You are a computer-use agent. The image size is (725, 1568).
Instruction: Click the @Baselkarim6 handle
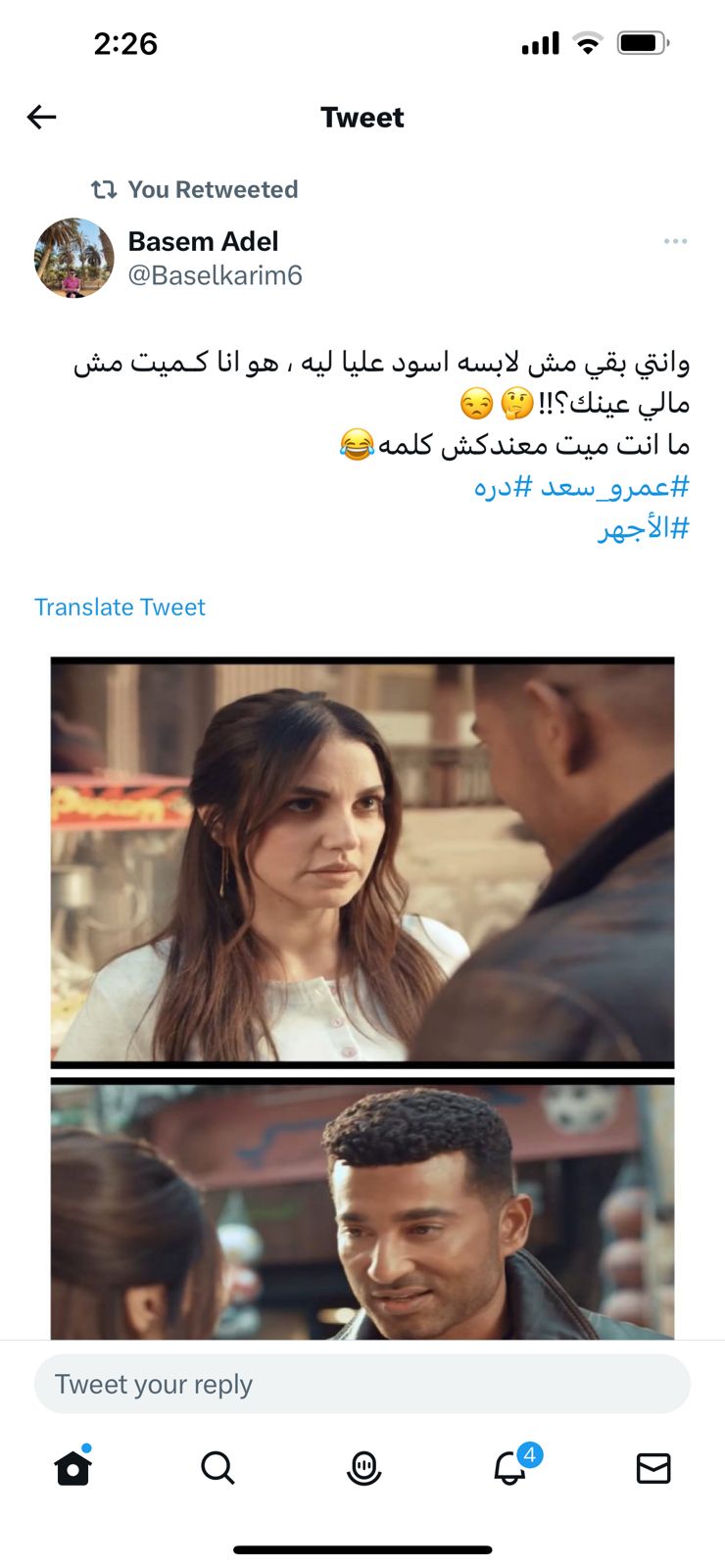click(215, 275)
